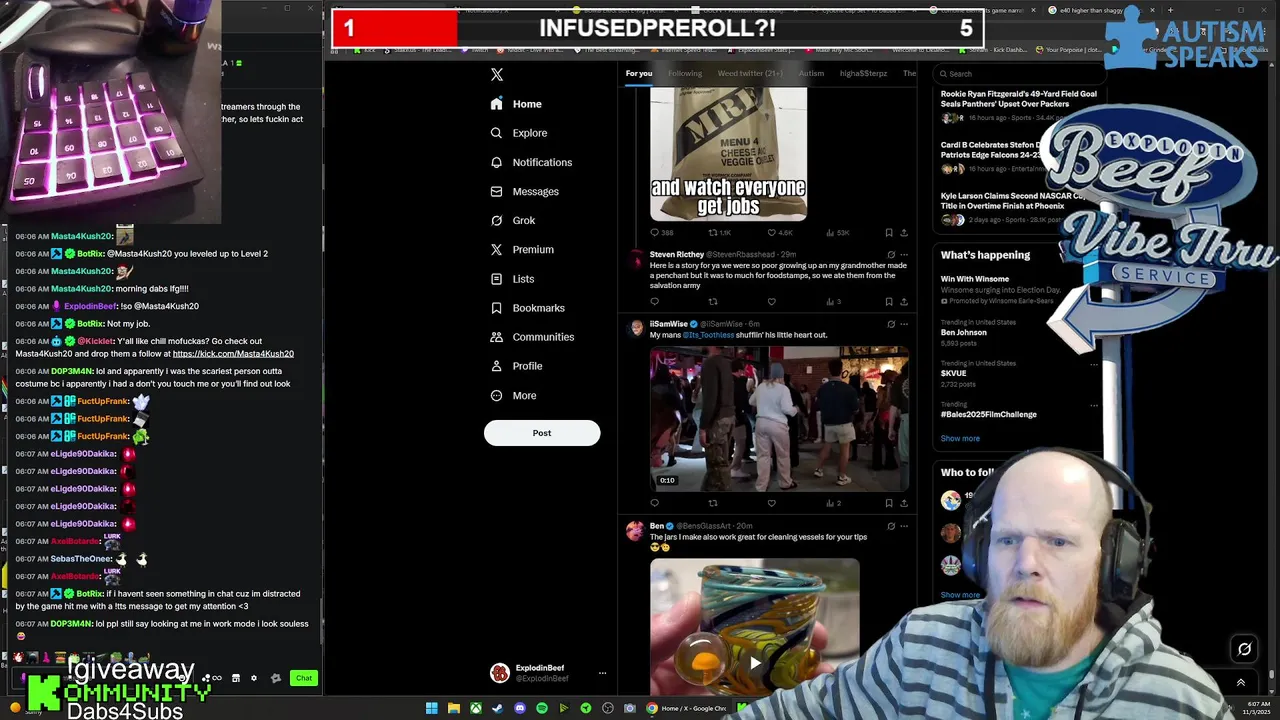The width and height of the screenshot is (1280, 720).
Task: Open the Weed twitter (21+) tab
Action: (x=750, y=73)
